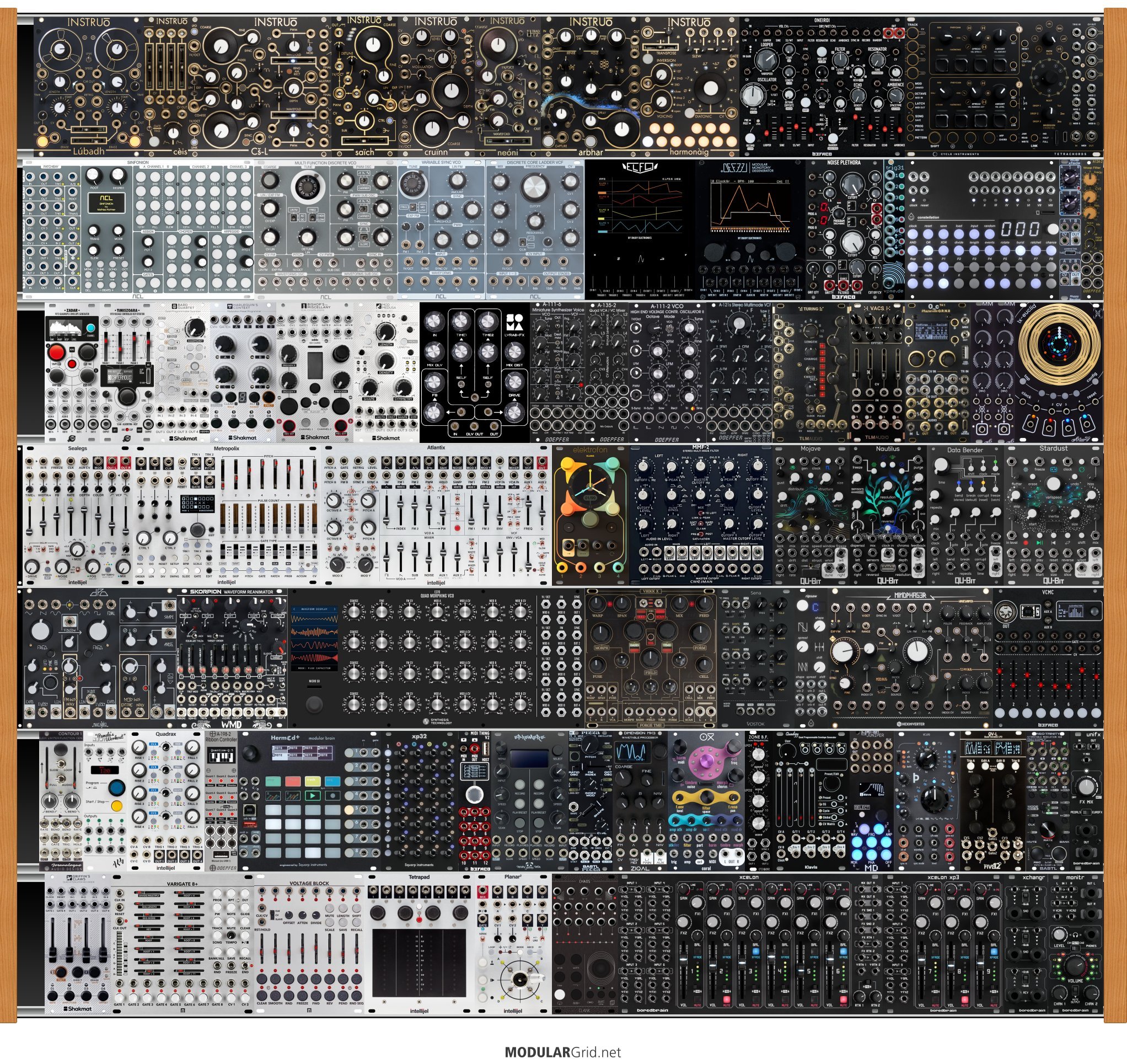Click the red tempo display on Pamela's Workout
1127x1064 pixels.
click(105, 769)
